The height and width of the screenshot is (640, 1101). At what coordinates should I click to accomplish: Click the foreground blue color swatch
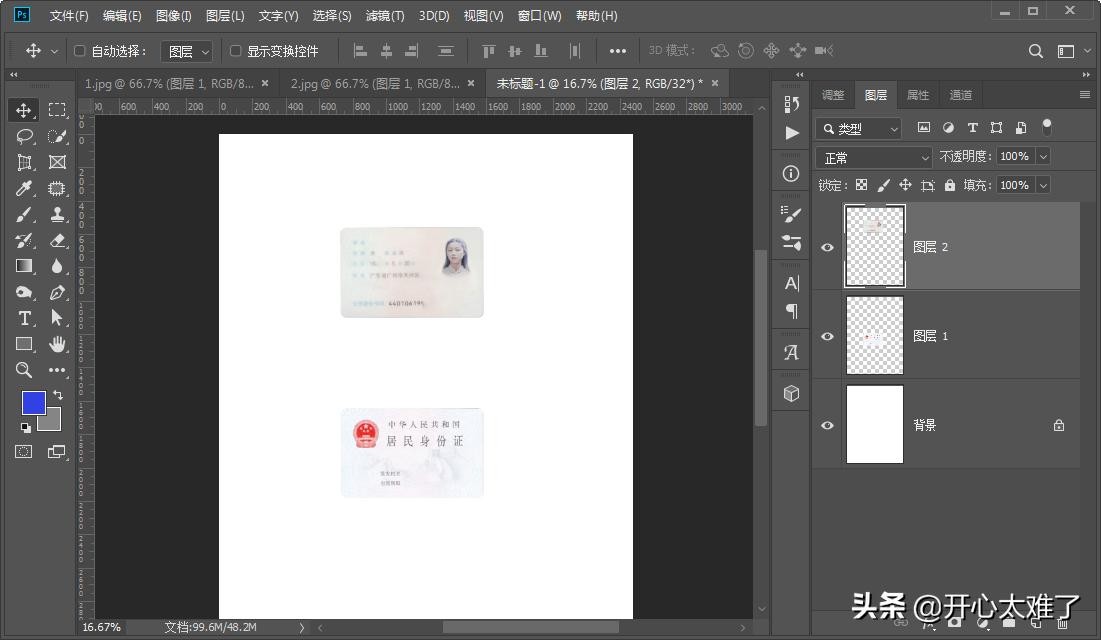34,403
